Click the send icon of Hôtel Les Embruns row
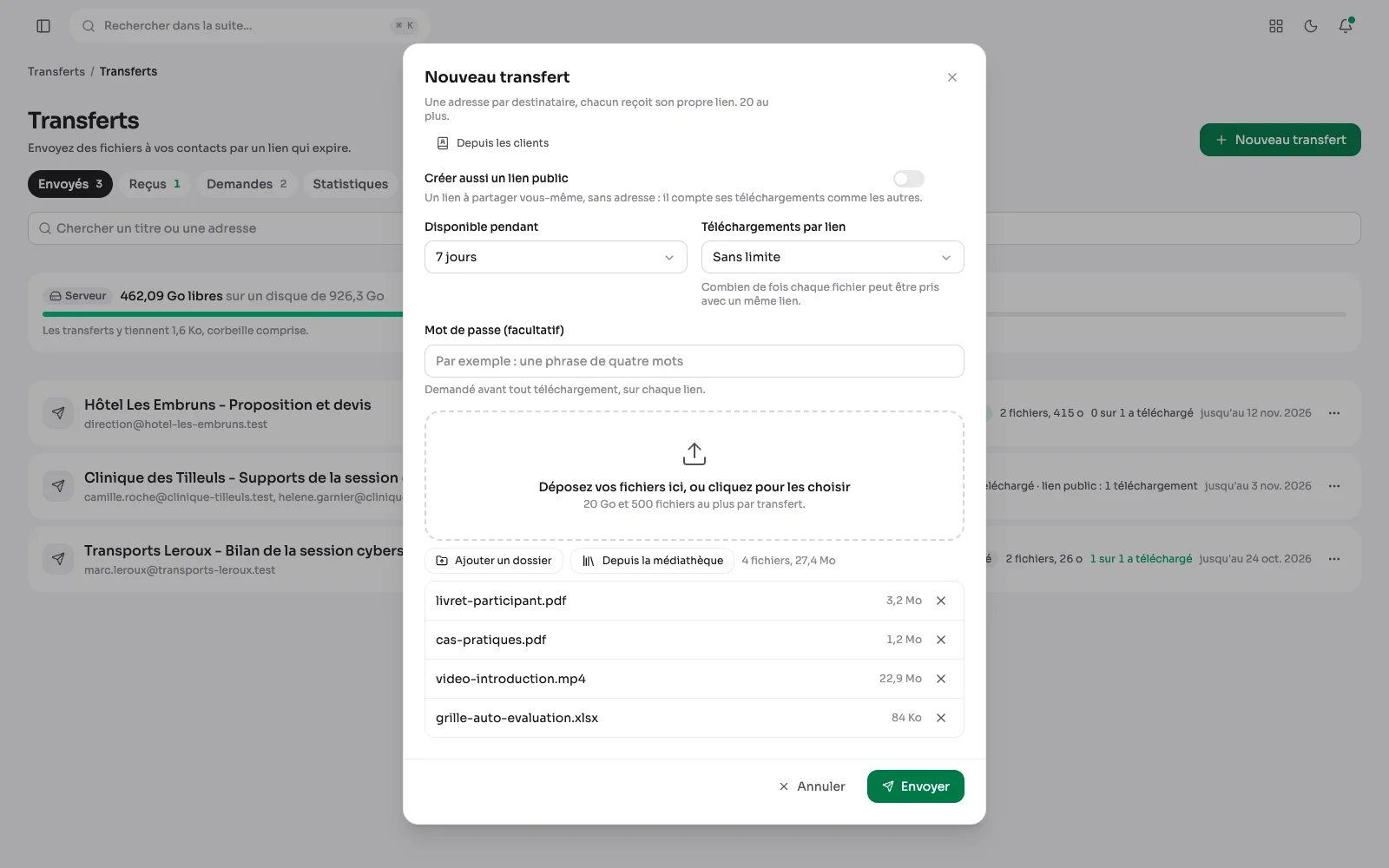This screenshot has width=1389, height=868. [58, 413]
